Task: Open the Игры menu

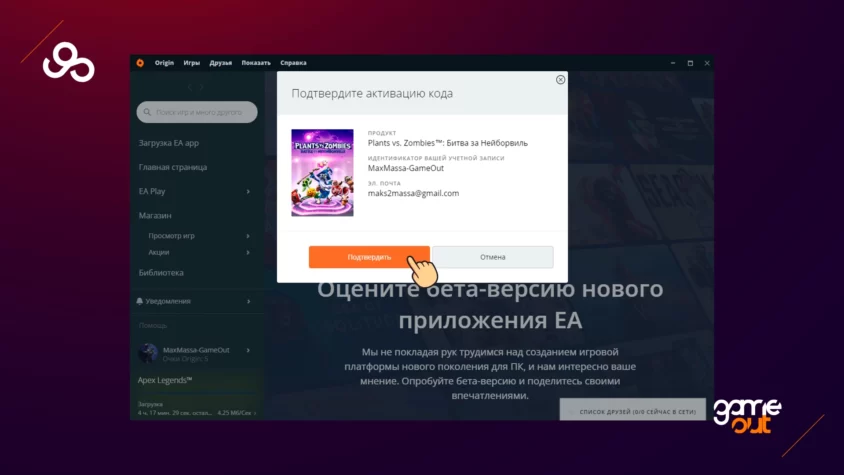Action: coord(192,63)
